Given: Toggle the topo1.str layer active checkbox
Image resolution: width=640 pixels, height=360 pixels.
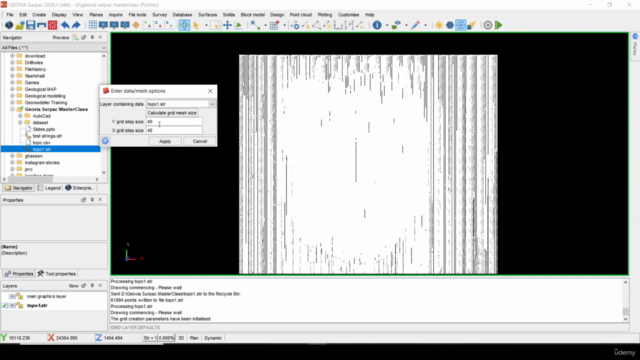Looking at the screenshot, I should (x=5, y=305).
